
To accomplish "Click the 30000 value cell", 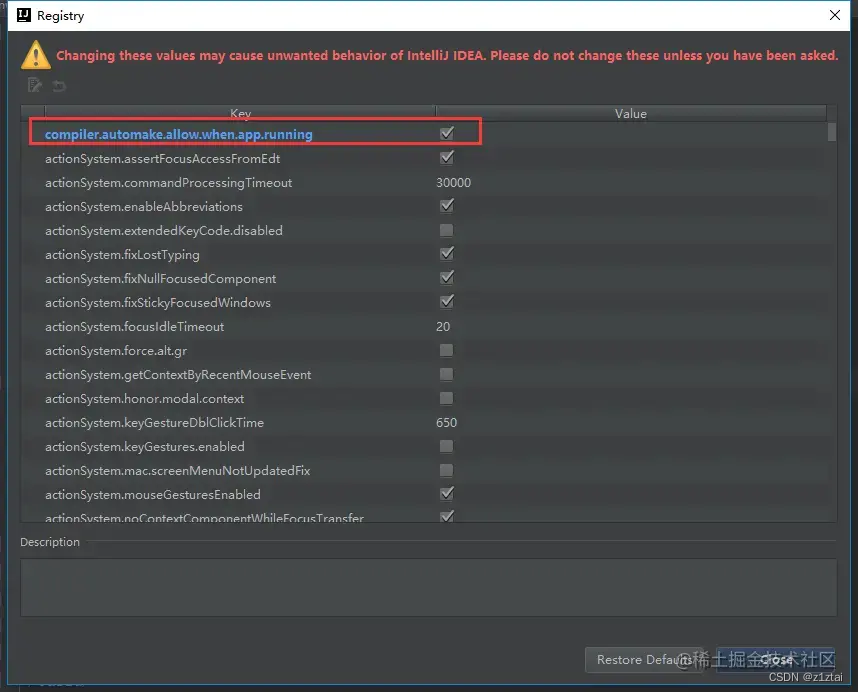I will [x=454, y=183].
